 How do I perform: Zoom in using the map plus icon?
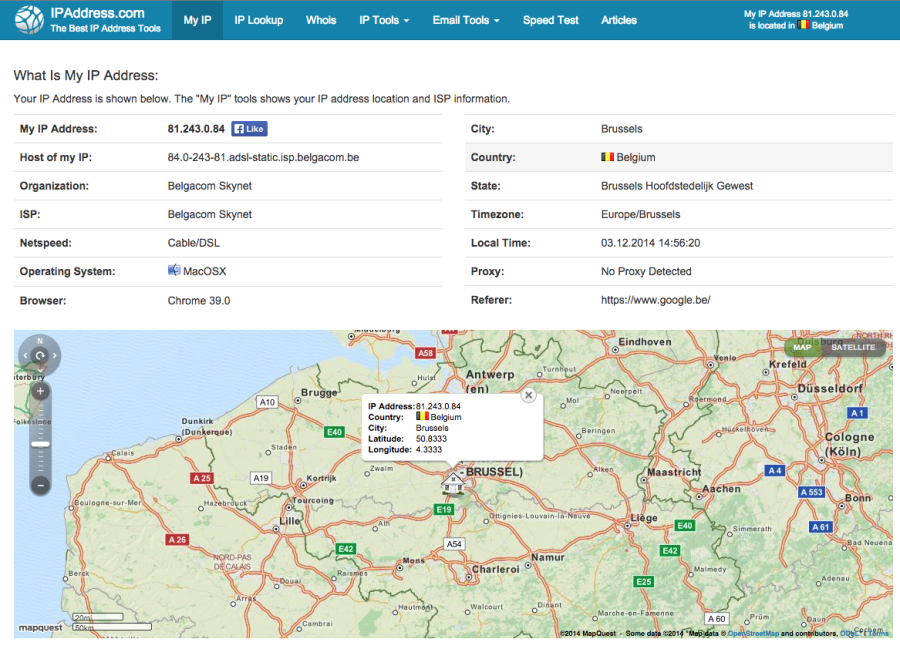coord(39,391)
